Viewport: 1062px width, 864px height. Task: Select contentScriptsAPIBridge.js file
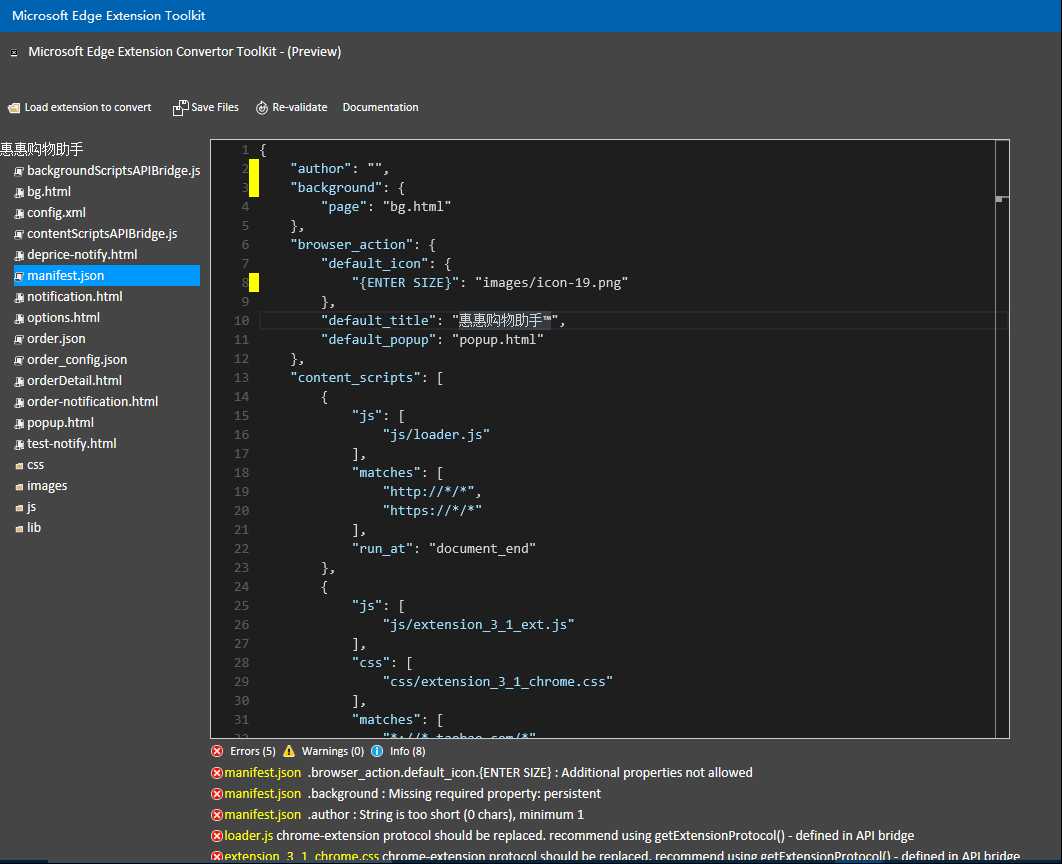tap(102, 234)
